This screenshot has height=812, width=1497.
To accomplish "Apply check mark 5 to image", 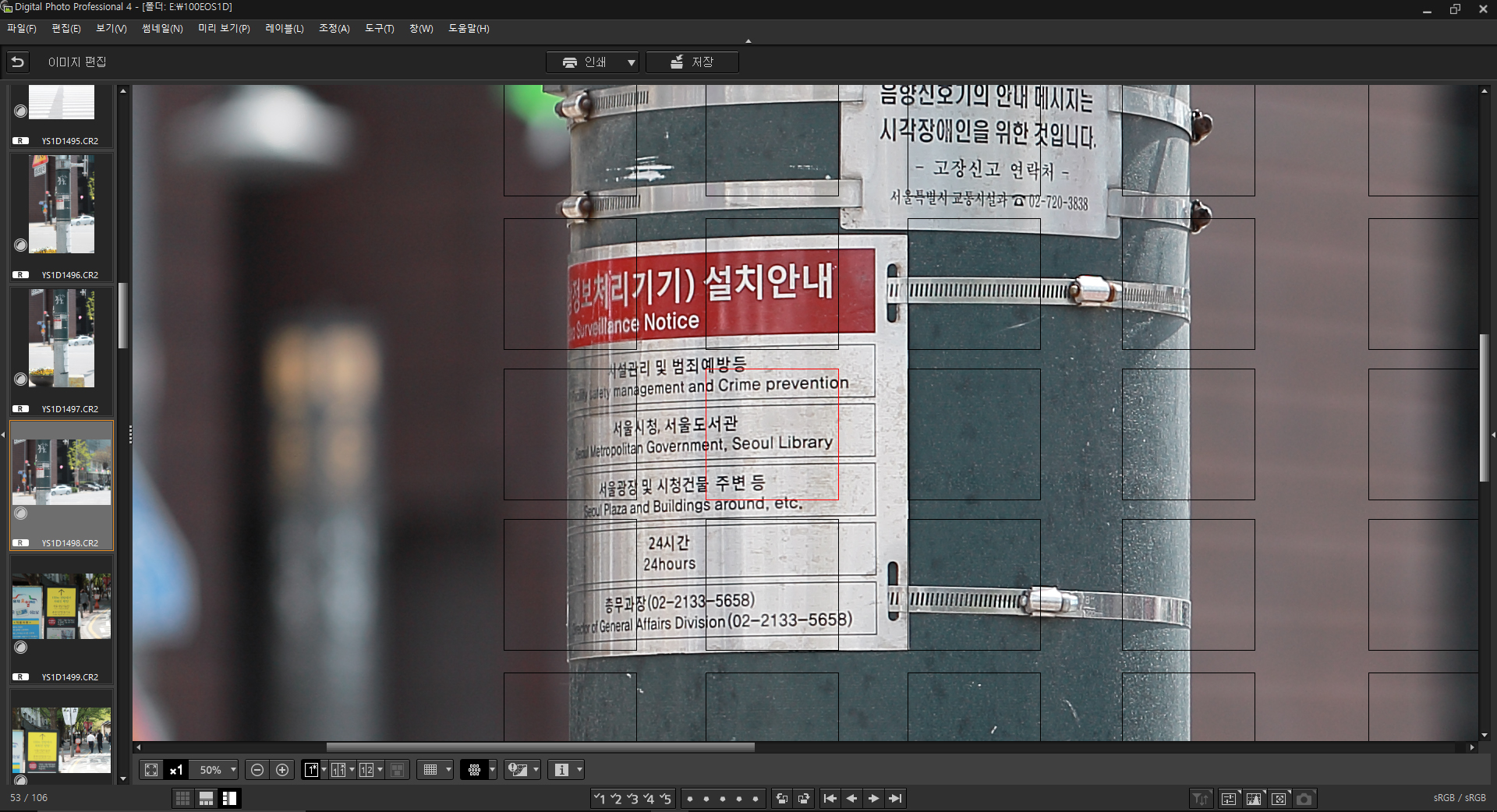I will [665, 798].
